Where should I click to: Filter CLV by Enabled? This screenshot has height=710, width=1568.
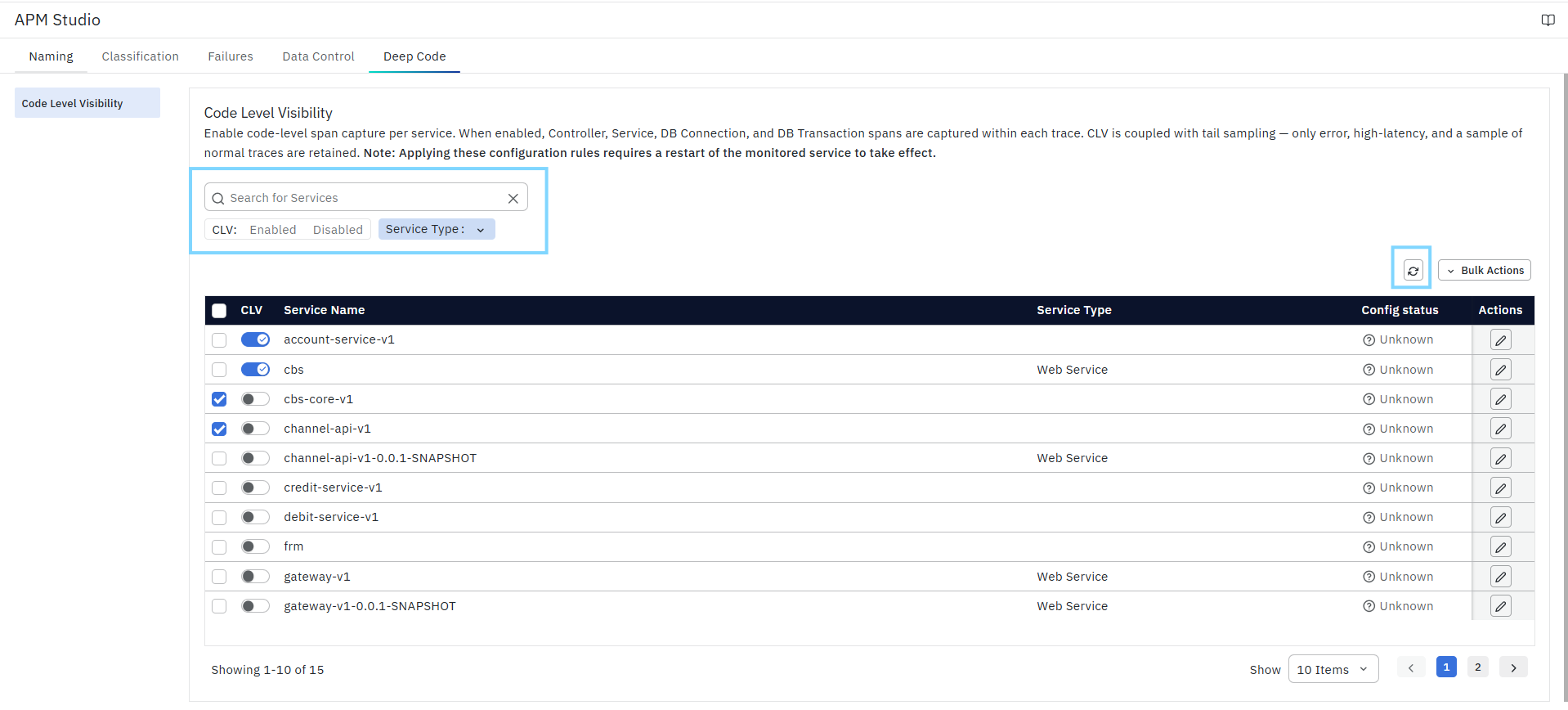tap(273, 230)
